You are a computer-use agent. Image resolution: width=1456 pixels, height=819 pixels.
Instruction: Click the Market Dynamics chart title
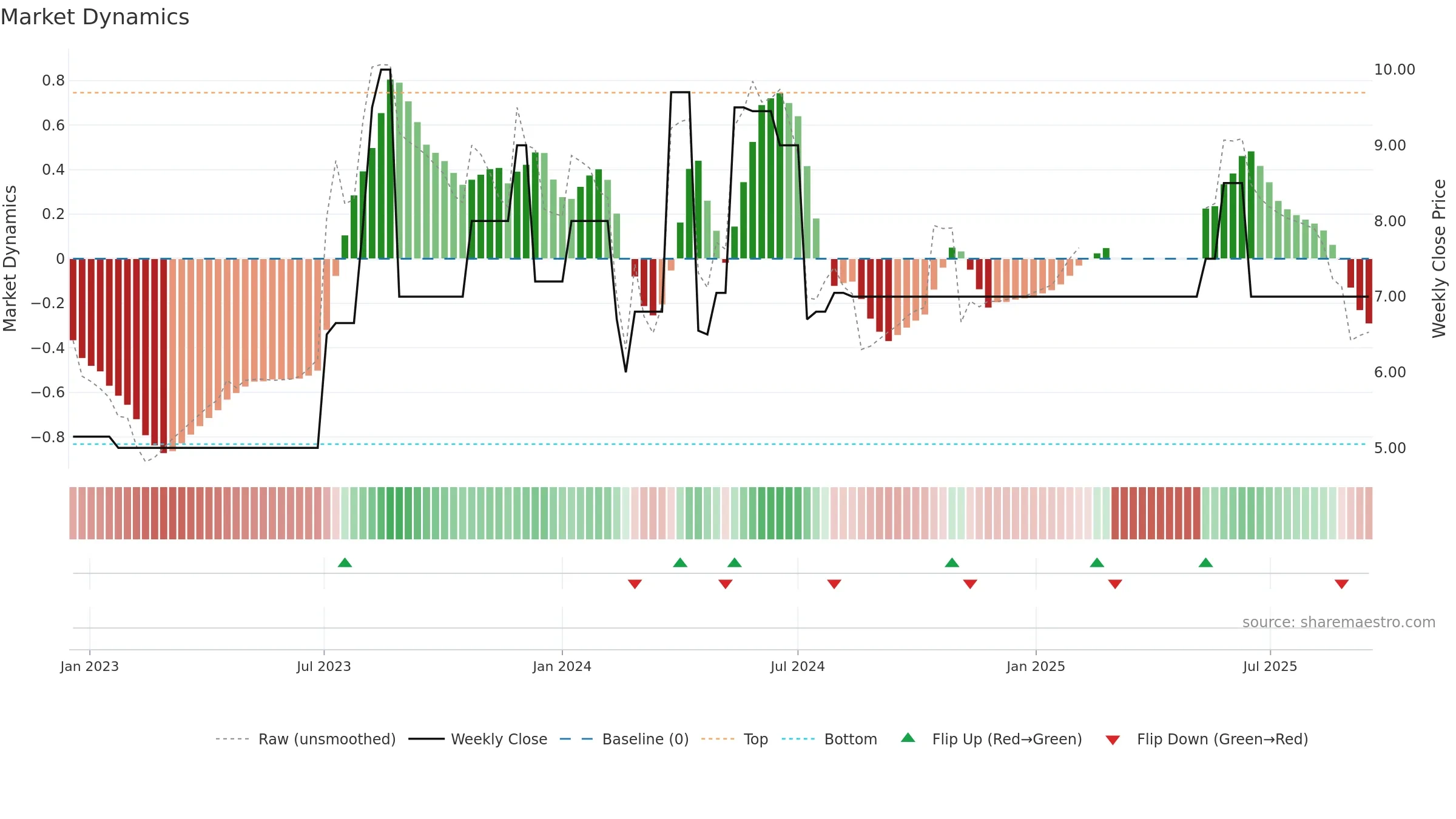pyautogui.click(x=95, y=17)
